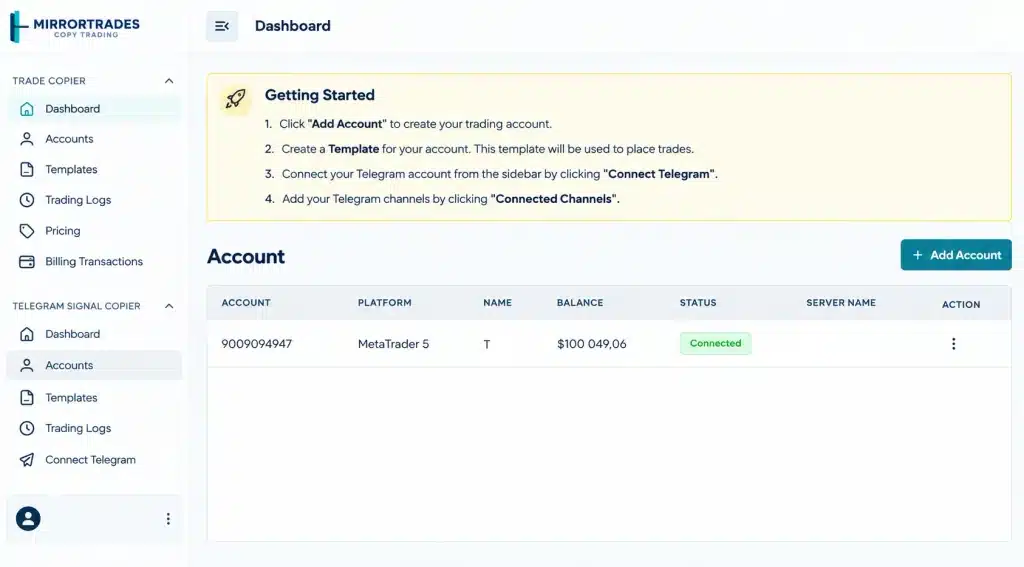
Task: Click the tag icon beside Pricing
Action: pos(27,231)
